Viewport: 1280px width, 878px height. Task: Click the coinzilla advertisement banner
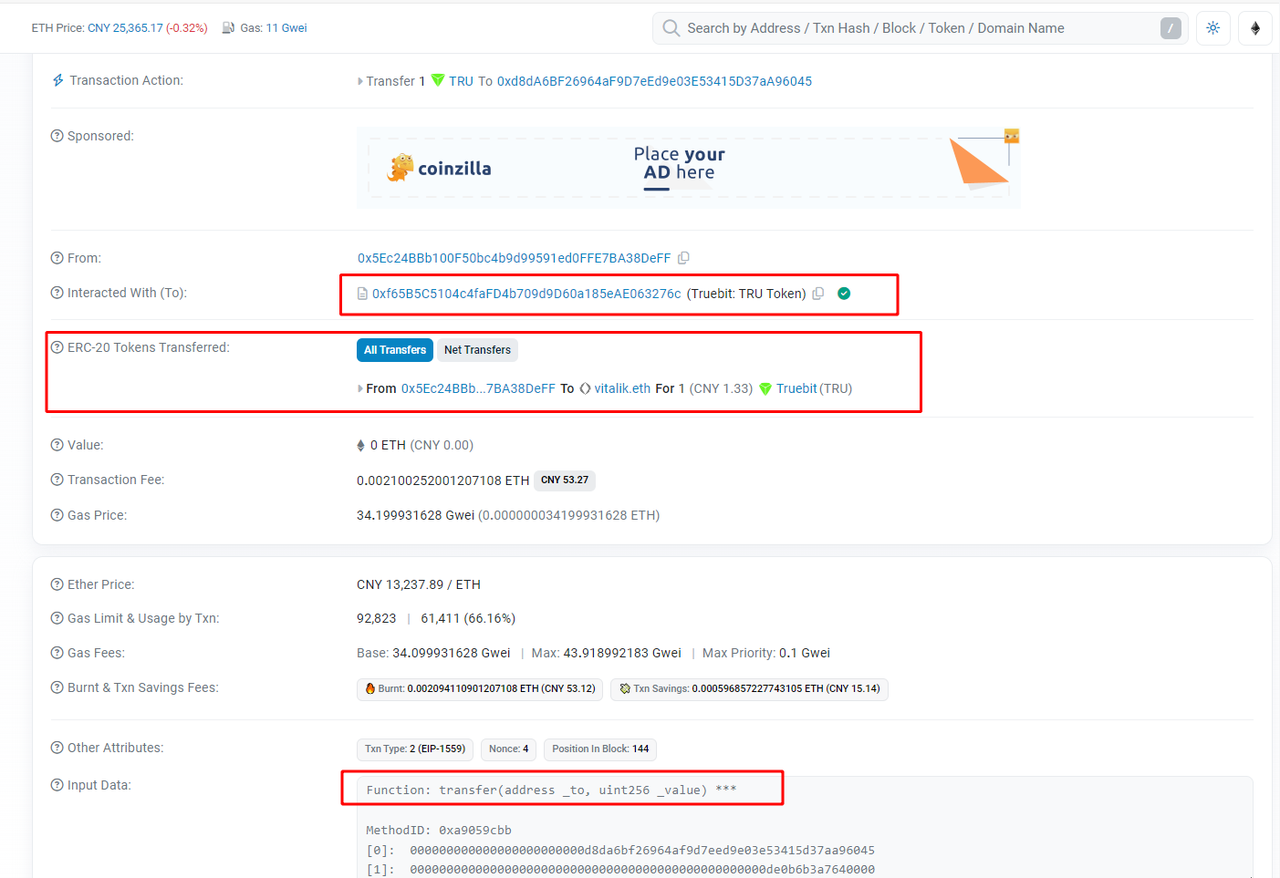coord(688,168)
